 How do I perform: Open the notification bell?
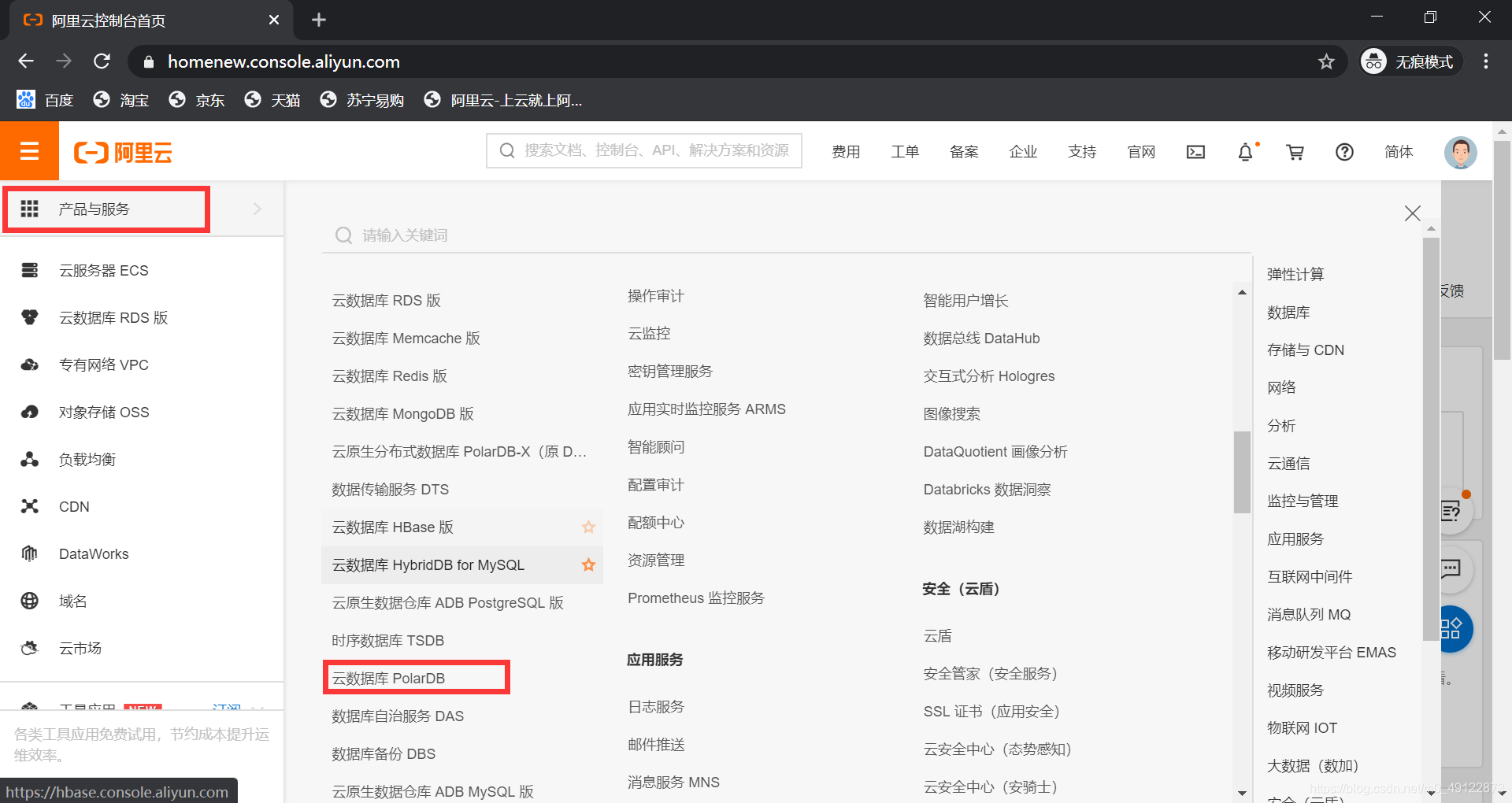coord(1245,152)
